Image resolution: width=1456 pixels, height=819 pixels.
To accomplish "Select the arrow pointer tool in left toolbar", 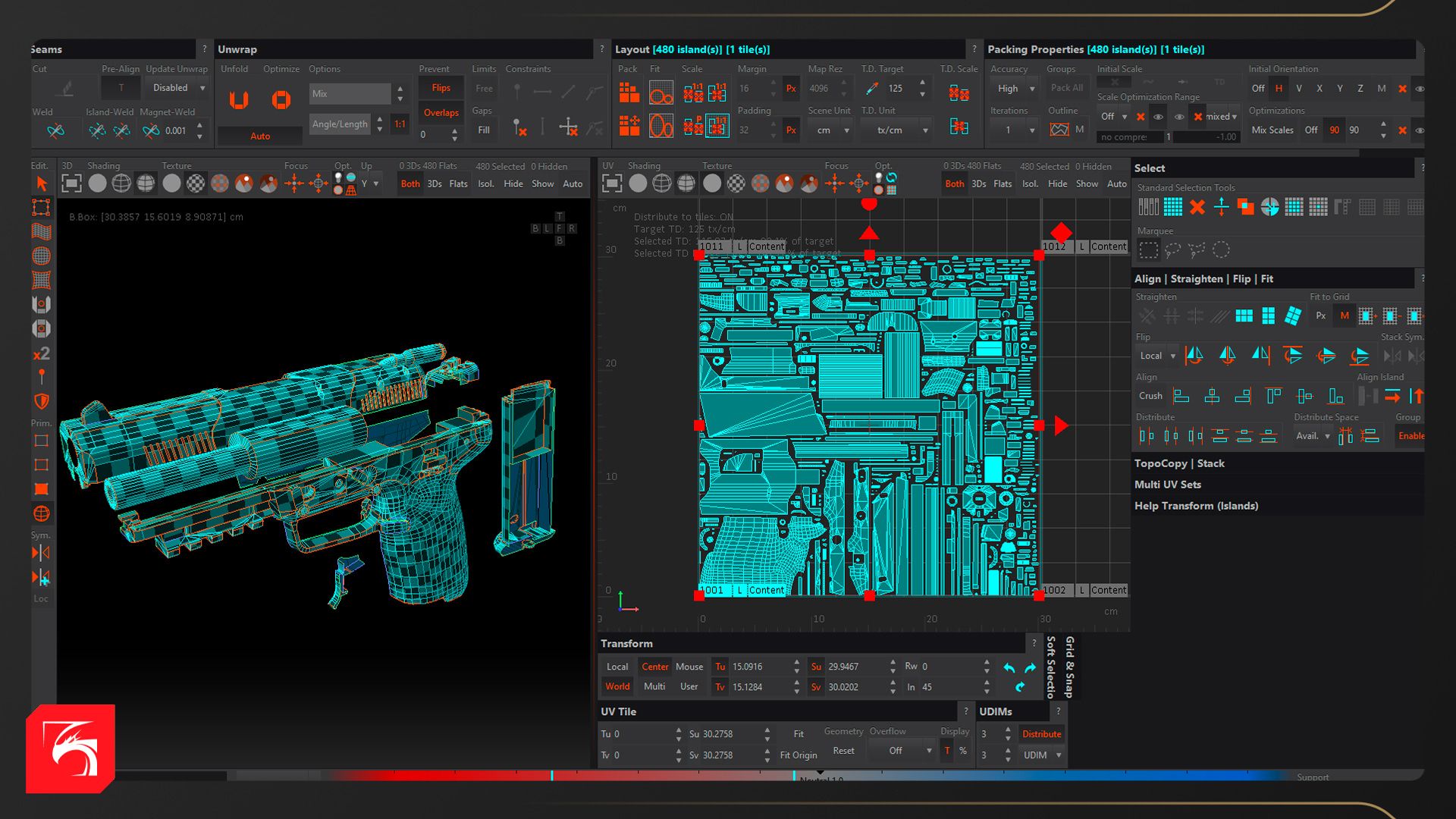I will [42, 184].
